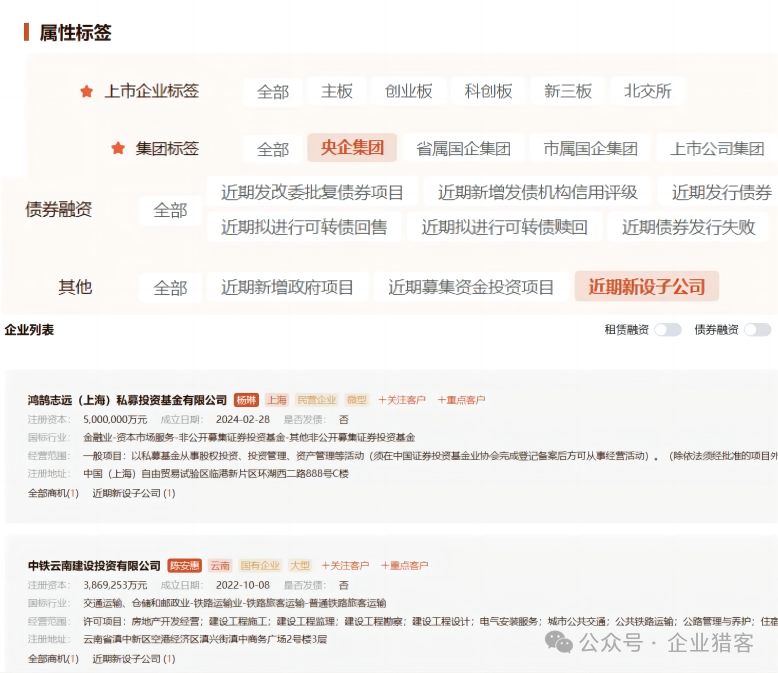Click founding date 2024-02-28
Screen dimensions: 778x673
pos(243,420)
